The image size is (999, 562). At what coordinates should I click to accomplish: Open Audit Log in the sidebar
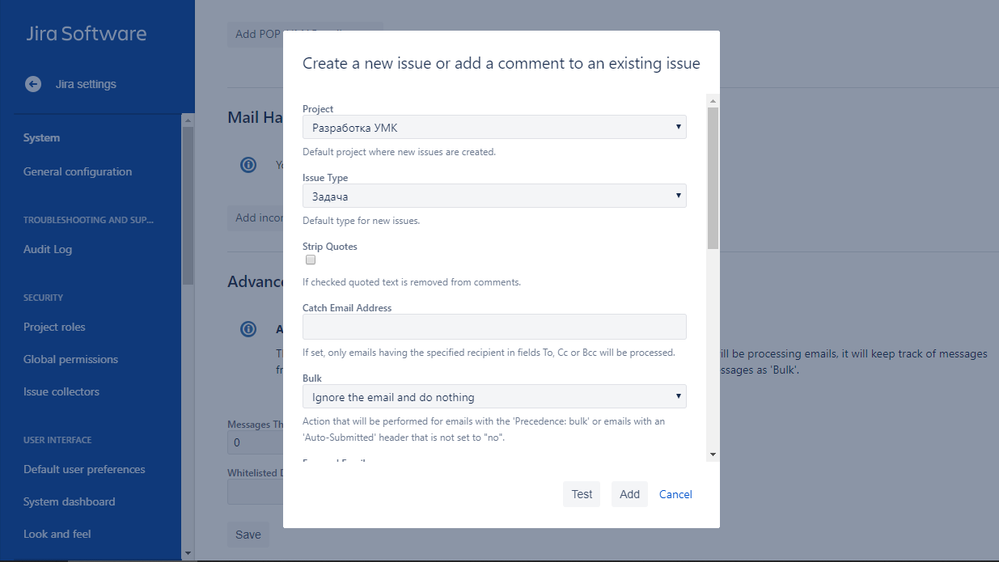[48, 249]
